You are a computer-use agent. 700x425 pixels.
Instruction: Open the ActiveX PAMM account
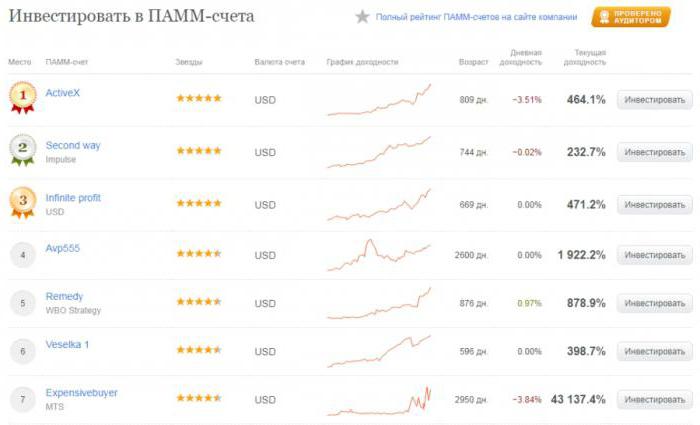click(62, 93)
